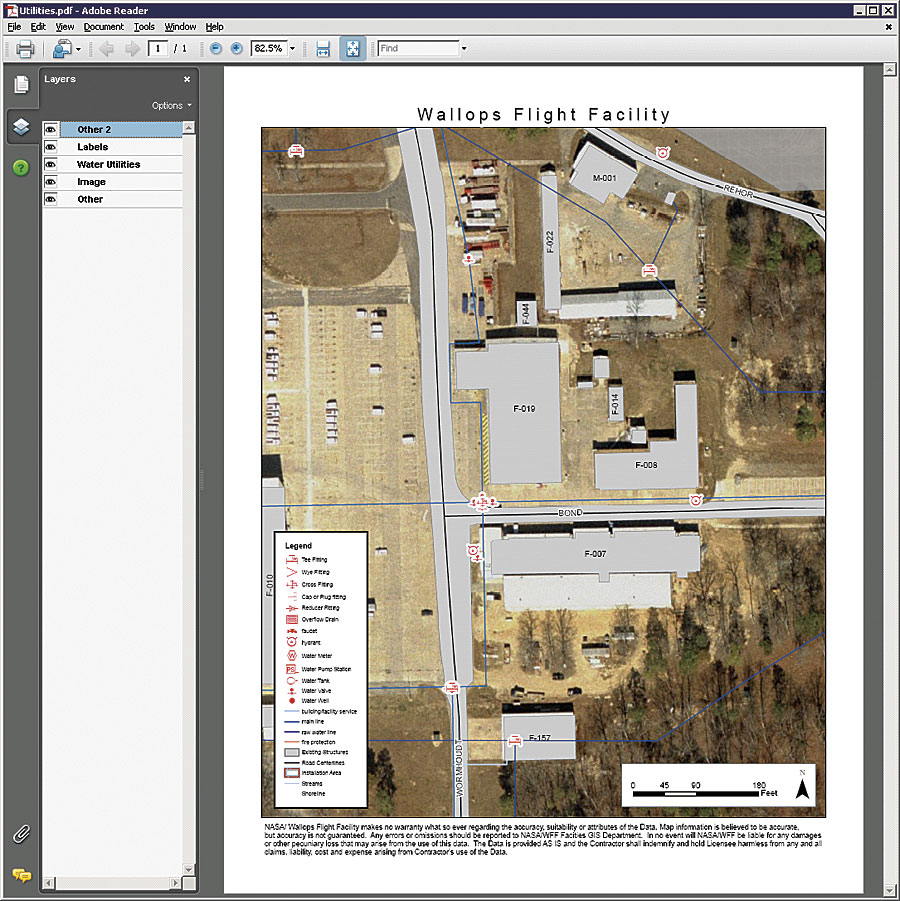900x901 pixels.
Task: Close the document with menu bar X
Action: tap(889, 27)
